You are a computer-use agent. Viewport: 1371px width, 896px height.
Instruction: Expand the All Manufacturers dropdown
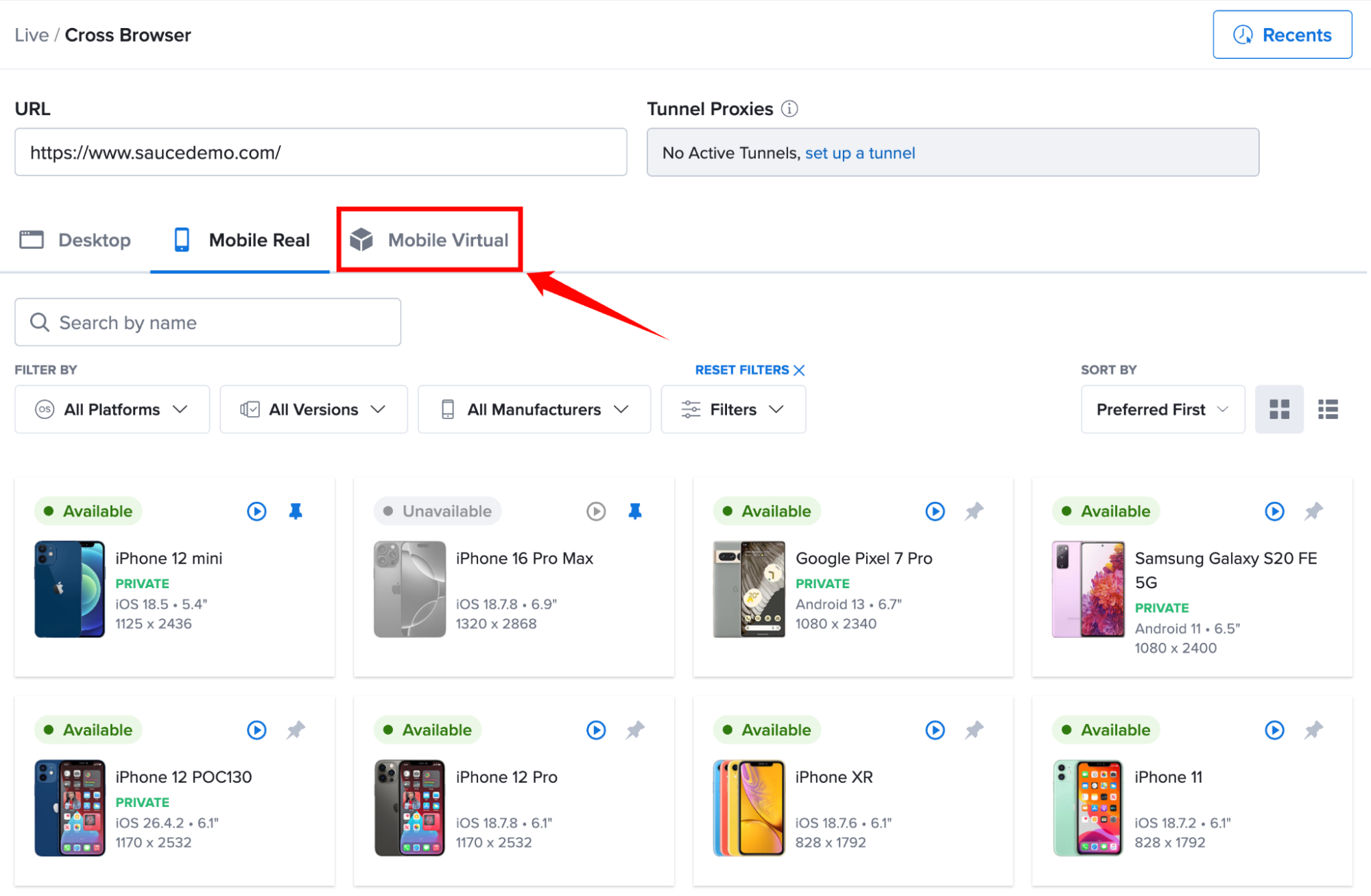click(534, 409)
